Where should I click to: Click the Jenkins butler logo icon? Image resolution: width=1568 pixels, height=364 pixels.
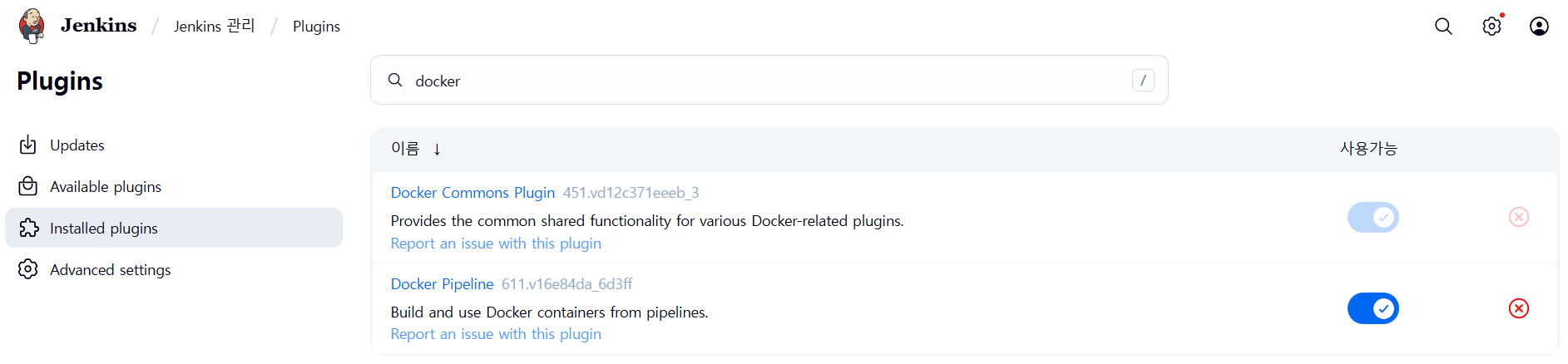(x=32, y=26)
